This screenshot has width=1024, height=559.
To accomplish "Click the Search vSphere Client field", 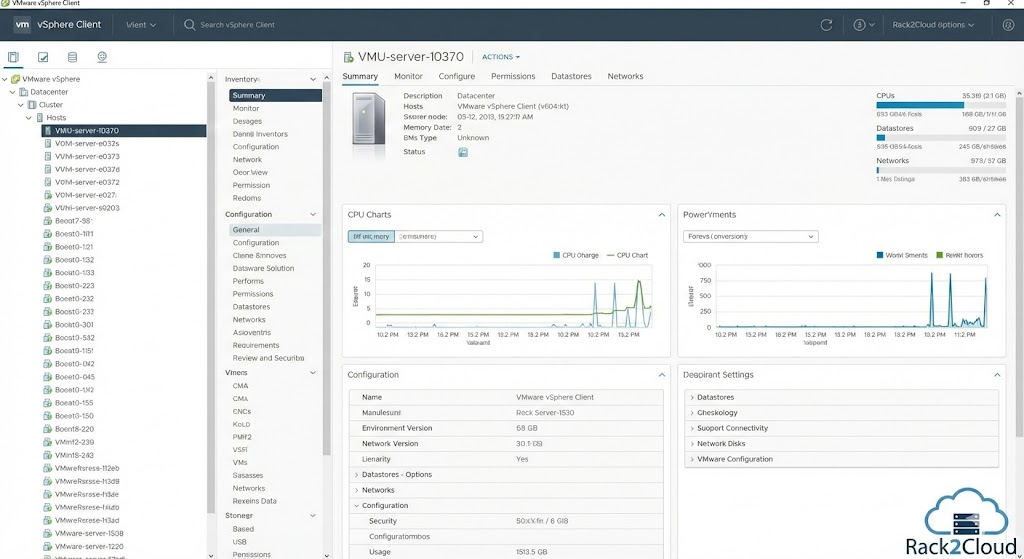I will tap(238, 24).
